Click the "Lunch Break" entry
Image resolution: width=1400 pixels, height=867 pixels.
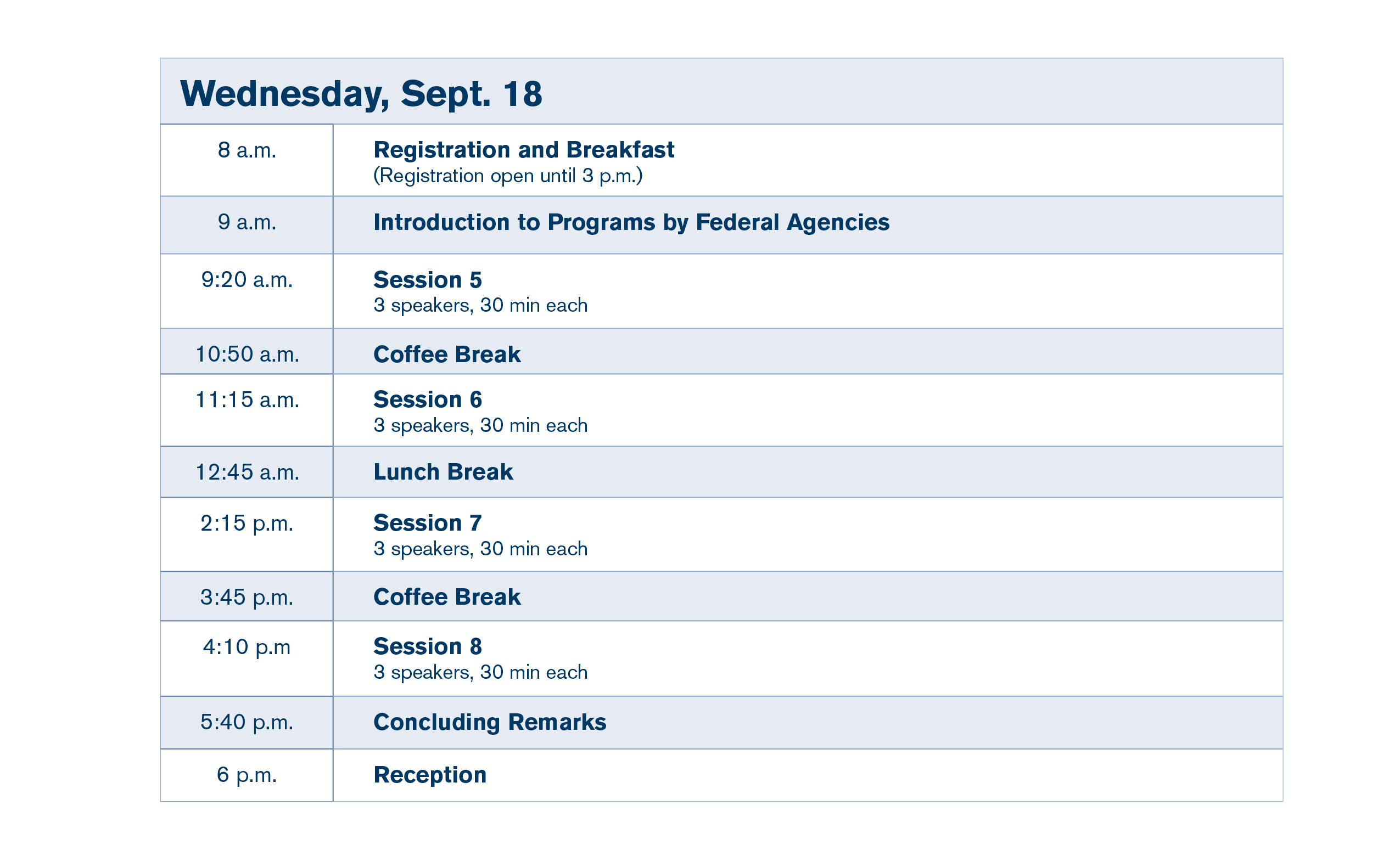443,472
